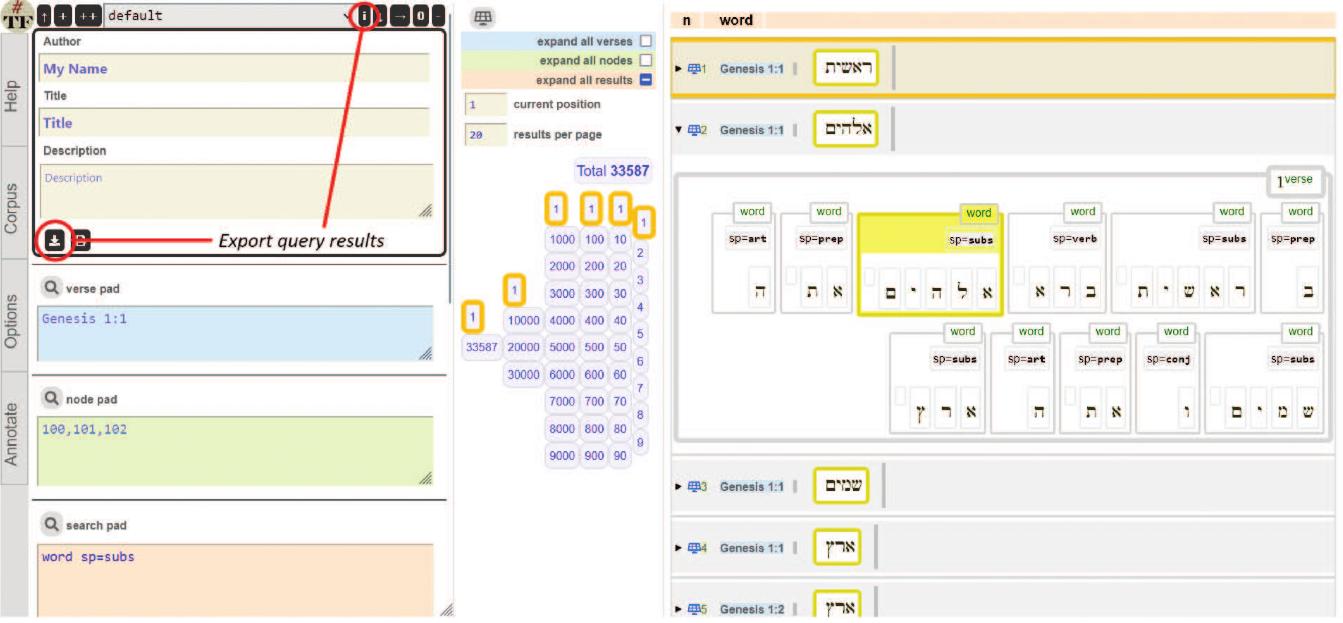Click the export query results download icon
The width and height of the screenshot is (1343, 623).
[55, 240]
